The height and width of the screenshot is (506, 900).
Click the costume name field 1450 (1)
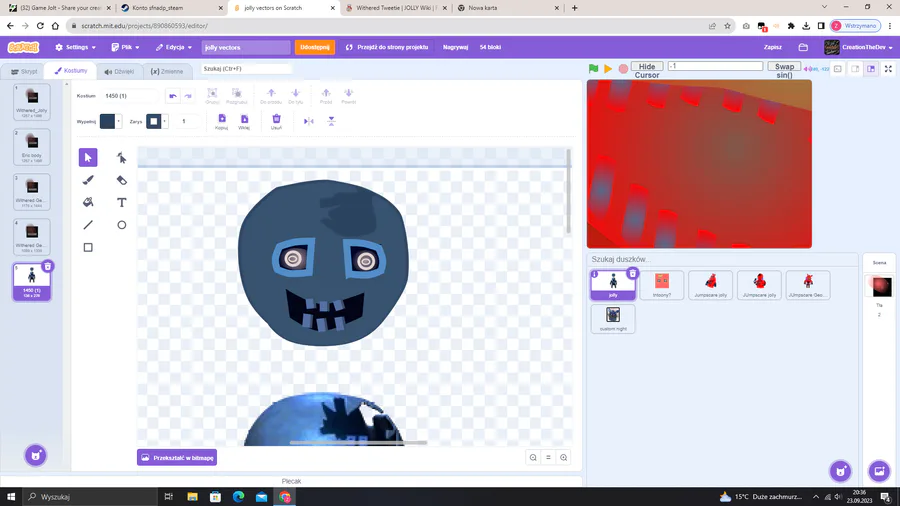pos(130,96)
